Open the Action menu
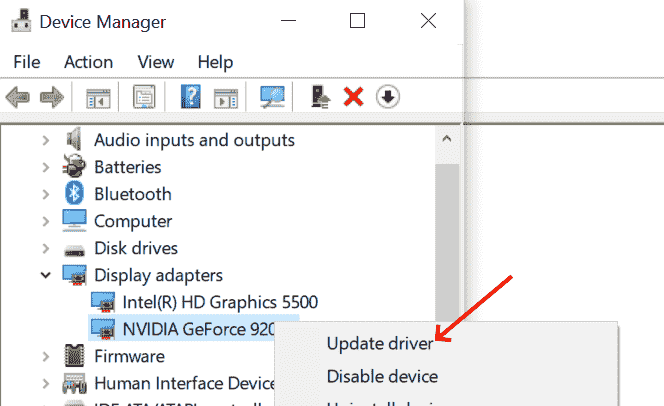The image size is (664, 406). (88, 62)
